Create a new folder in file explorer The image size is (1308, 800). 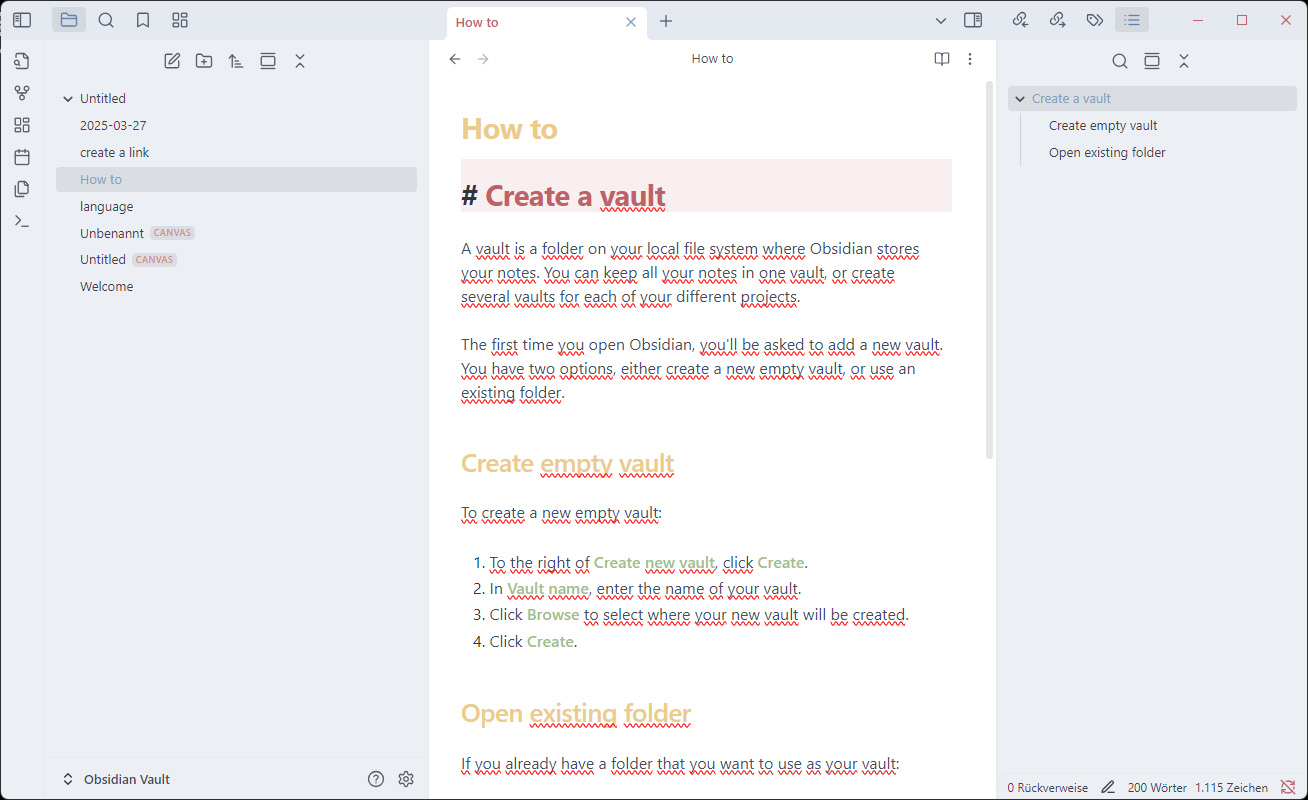pos(204,61)
